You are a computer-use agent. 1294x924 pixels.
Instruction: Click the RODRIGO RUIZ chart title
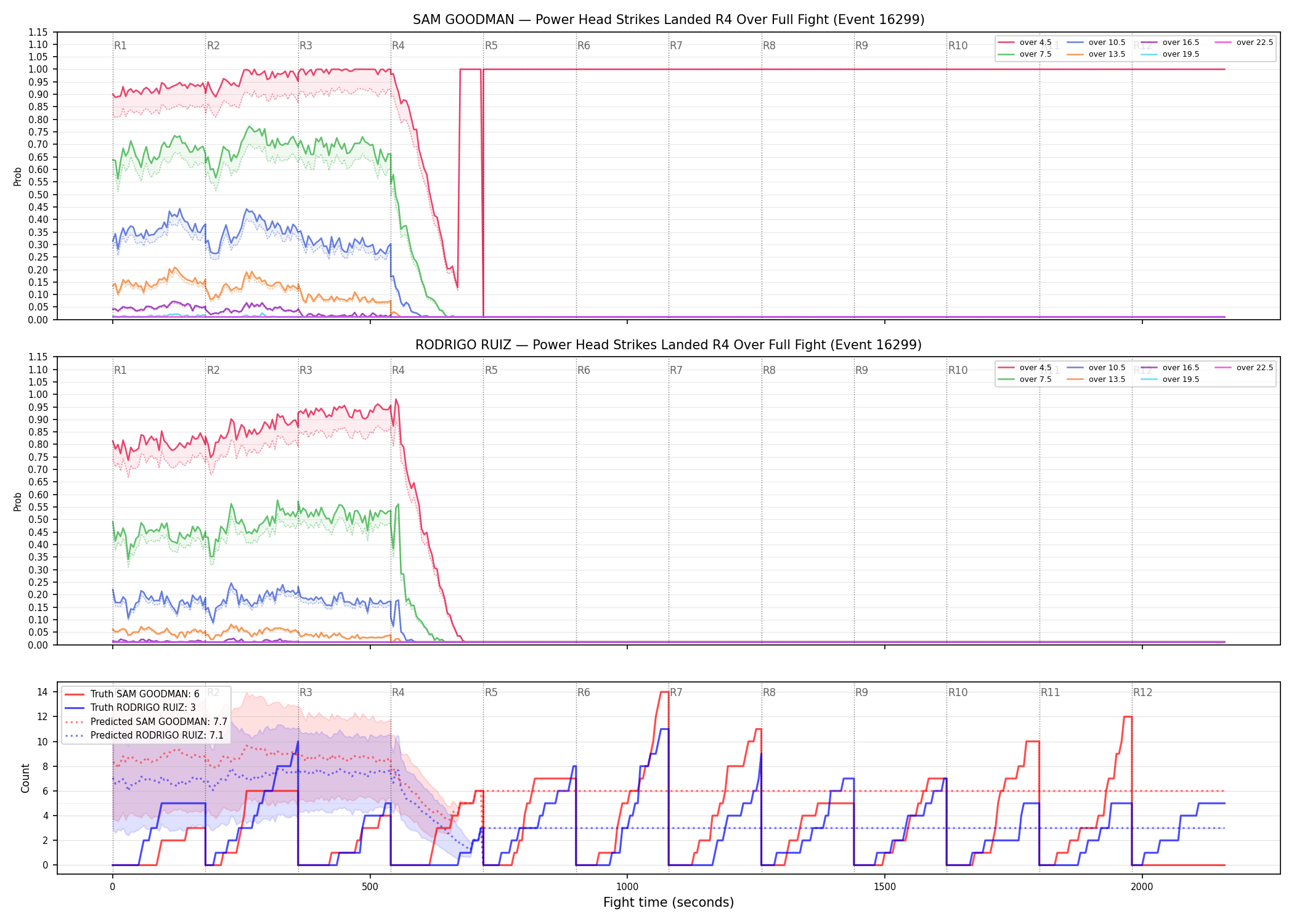point(669,345)
